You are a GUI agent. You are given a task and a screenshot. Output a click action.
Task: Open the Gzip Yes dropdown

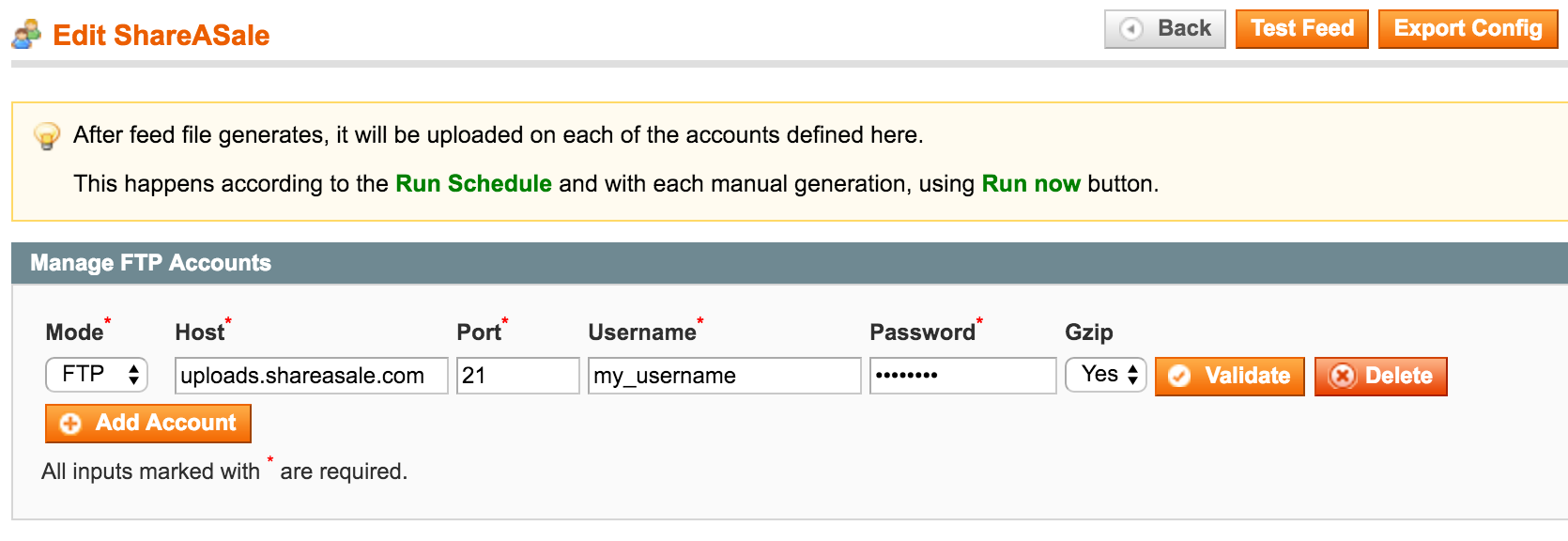pos(1106,375)
